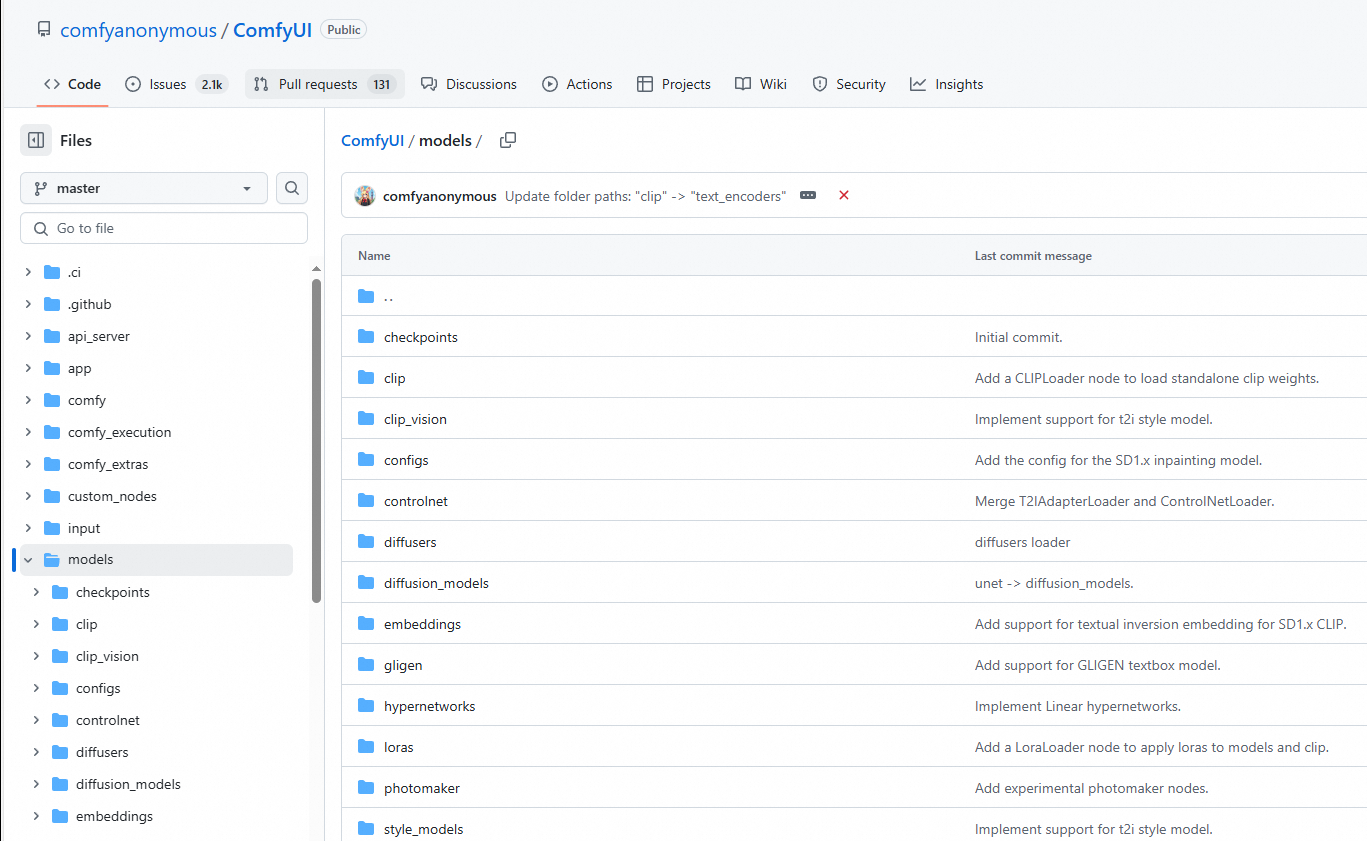Focus the Go to file search field
This screenshot has width=1367, height=841.
(164, 228)
